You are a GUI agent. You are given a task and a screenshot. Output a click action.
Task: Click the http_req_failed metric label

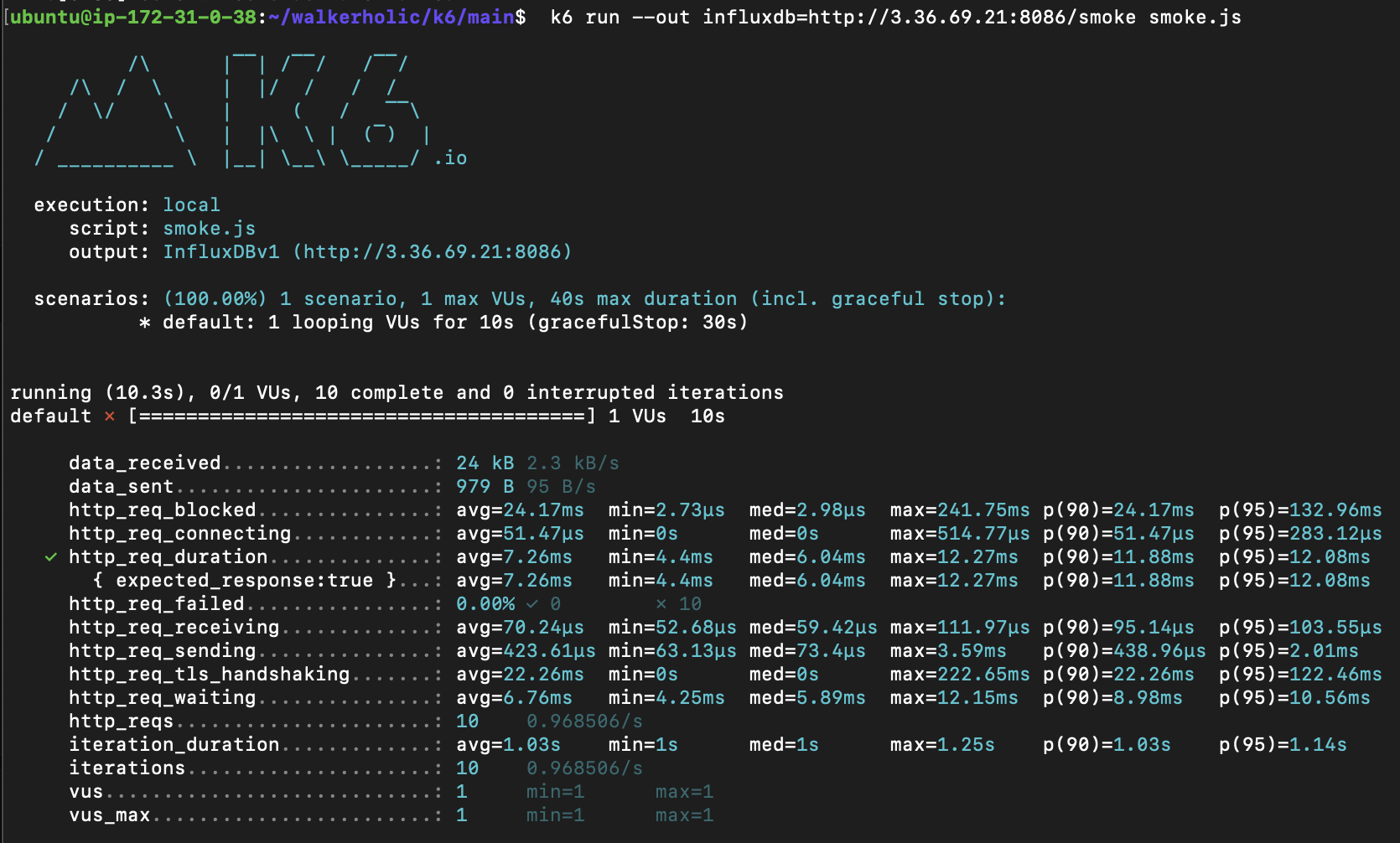[157, 604]
